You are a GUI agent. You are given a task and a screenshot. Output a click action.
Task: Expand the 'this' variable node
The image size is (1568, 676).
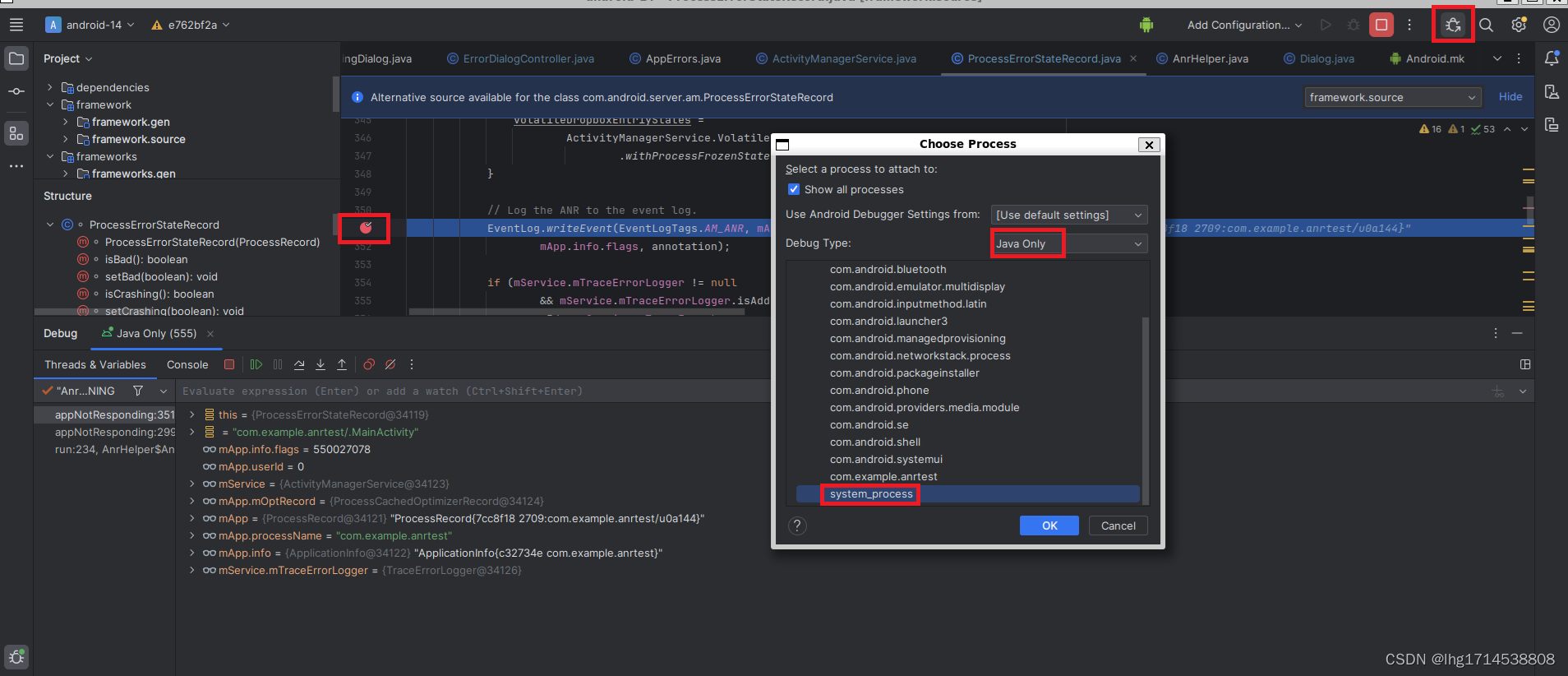tap(192, 414)
